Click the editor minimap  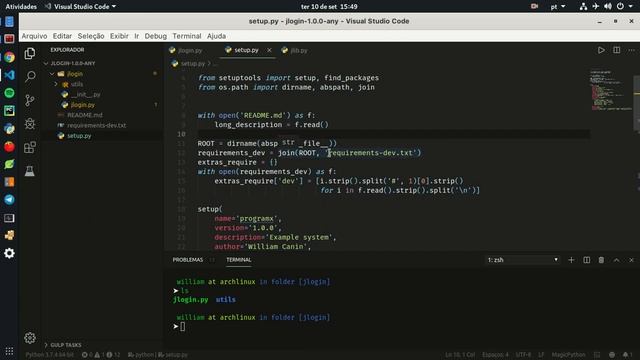coord(611,91)
